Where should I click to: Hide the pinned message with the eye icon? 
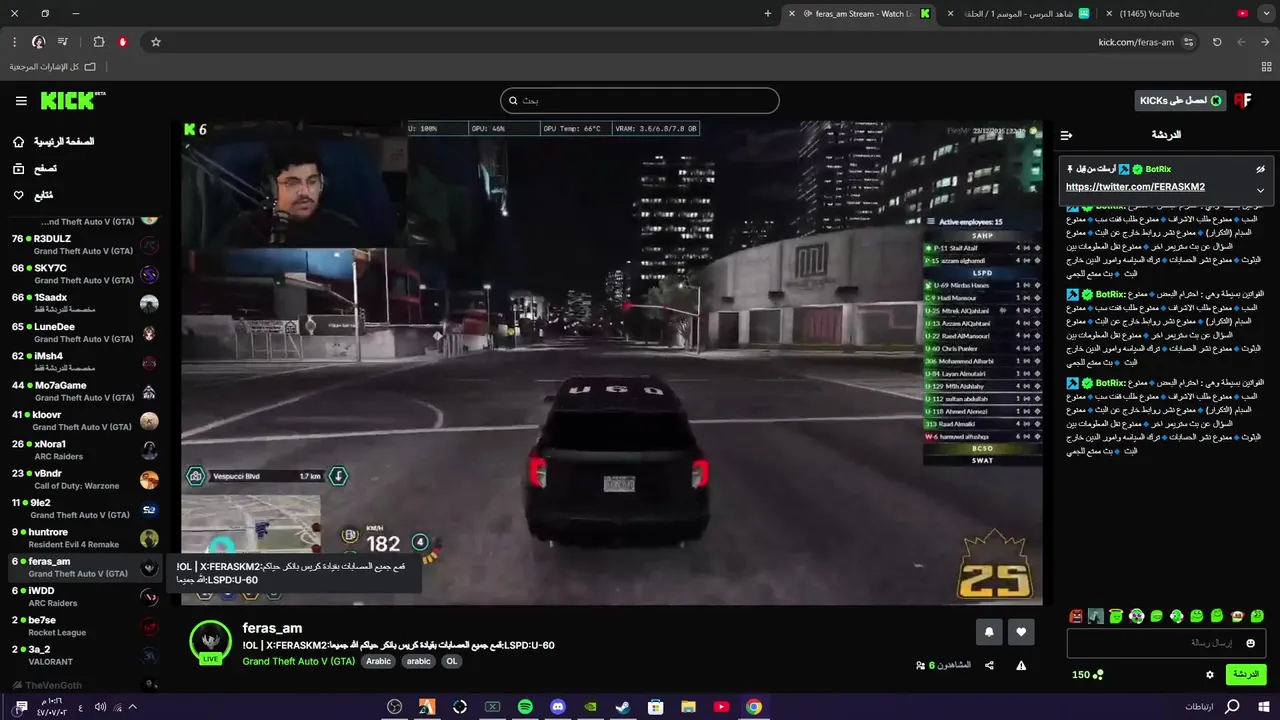[x=1260, y=169]
